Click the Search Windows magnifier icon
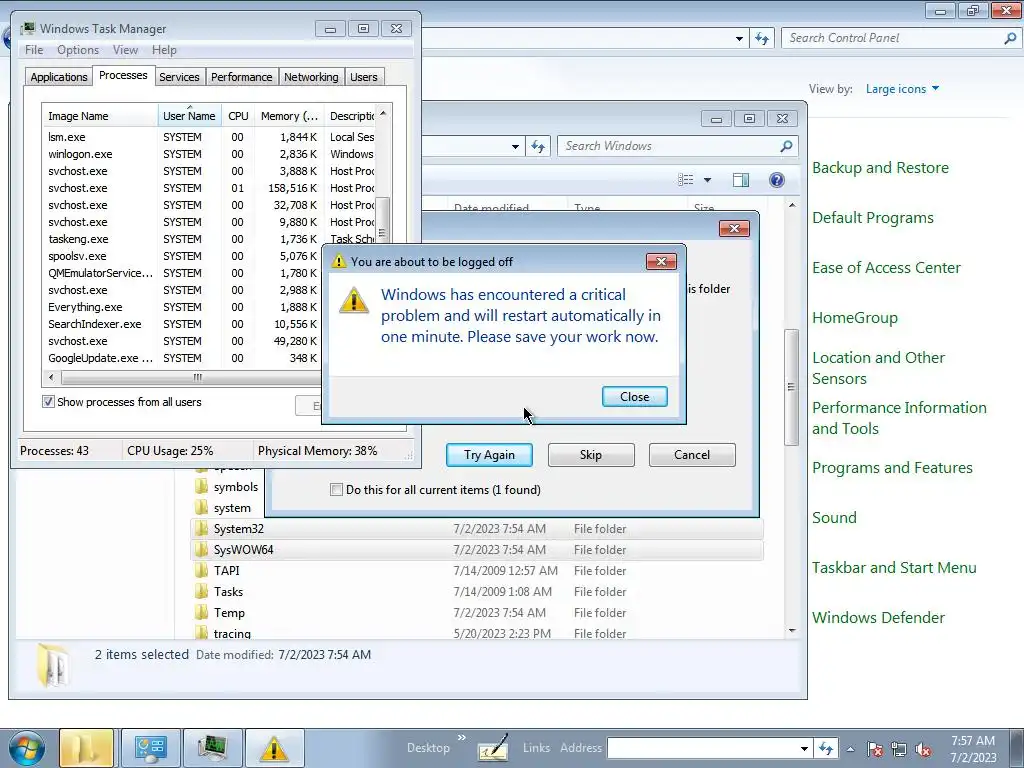 coord(786,146)
